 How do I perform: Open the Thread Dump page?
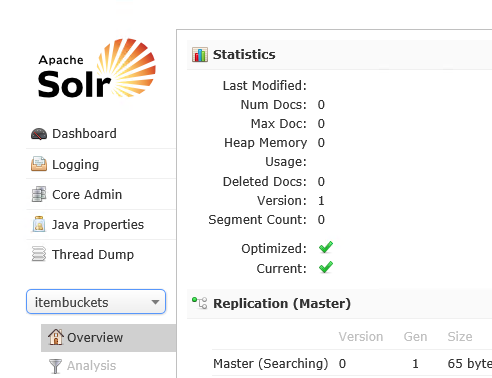pyautogui.click(x=101, y=254)
